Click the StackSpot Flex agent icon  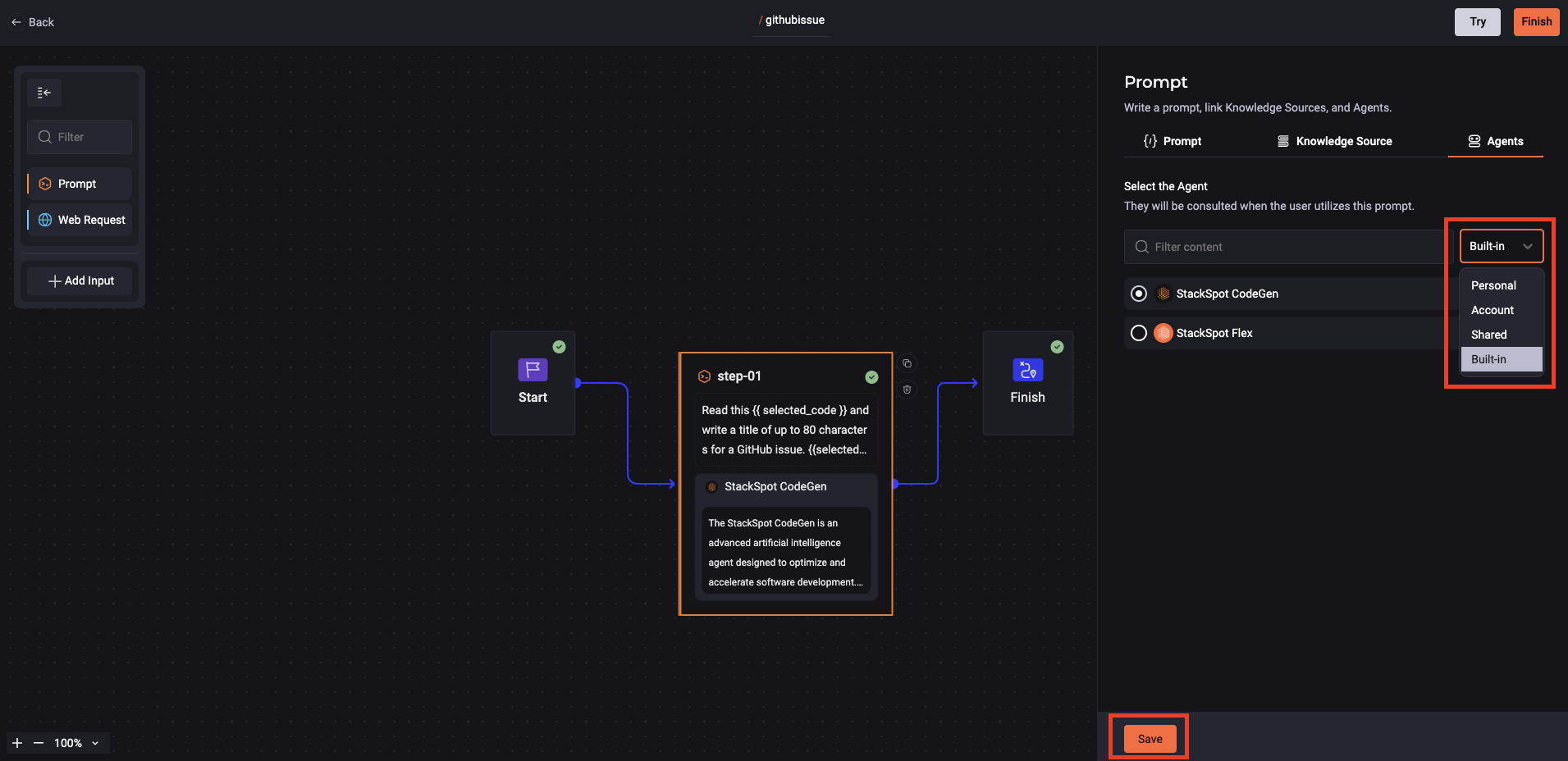point(1163,333)
